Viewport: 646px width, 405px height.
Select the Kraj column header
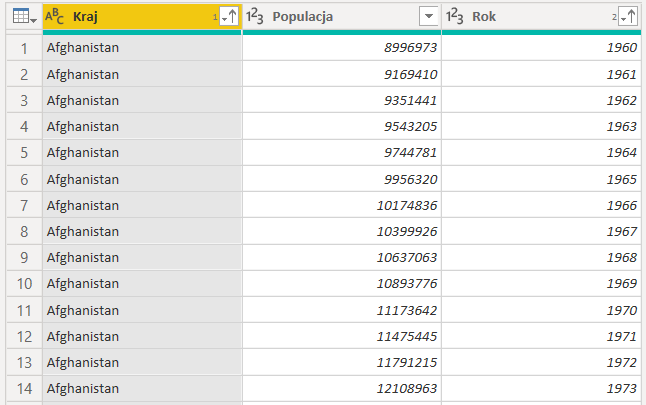pos(130,17)
